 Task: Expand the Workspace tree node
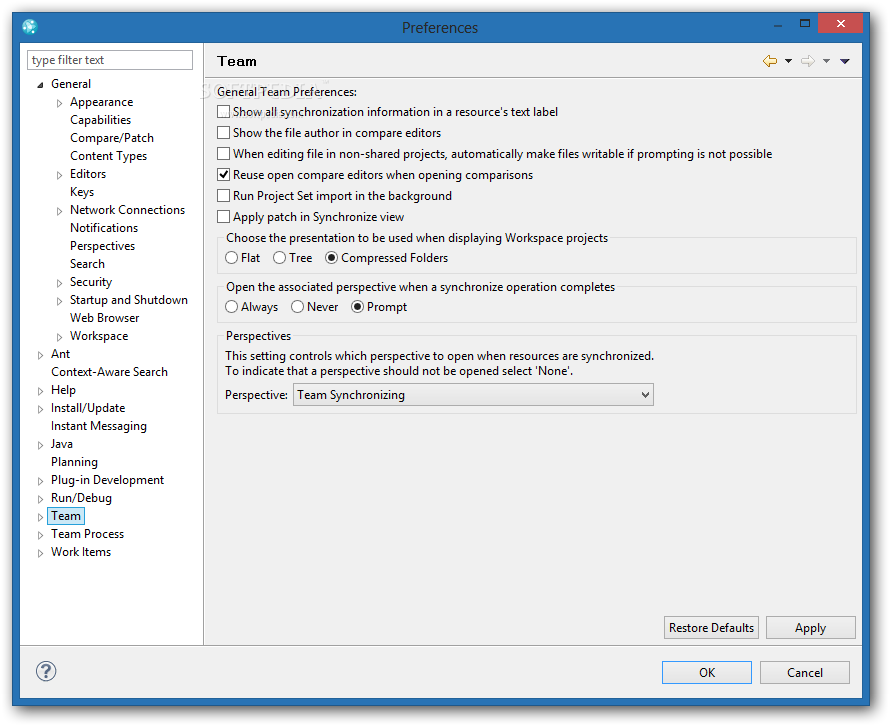(x=60, y=337)
